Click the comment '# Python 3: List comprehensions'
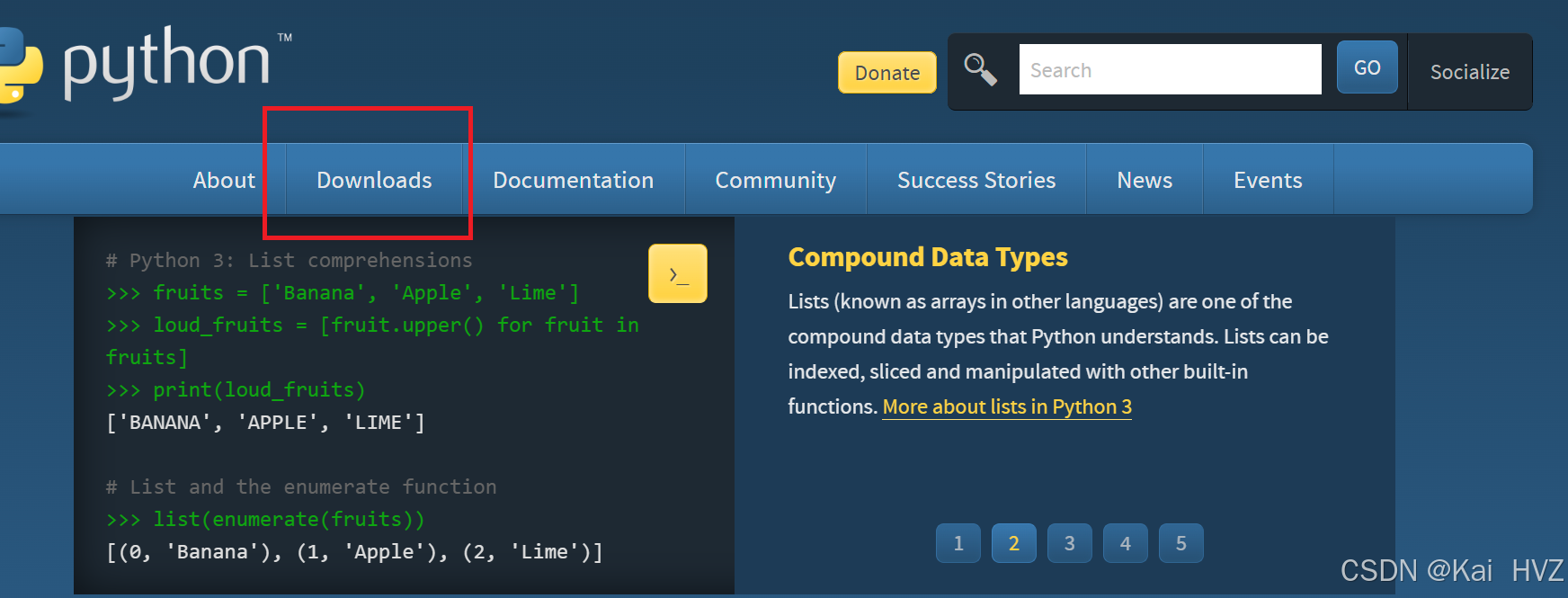Image resolution: width=1568 pixels, height=598 pixels. [289, 261]
